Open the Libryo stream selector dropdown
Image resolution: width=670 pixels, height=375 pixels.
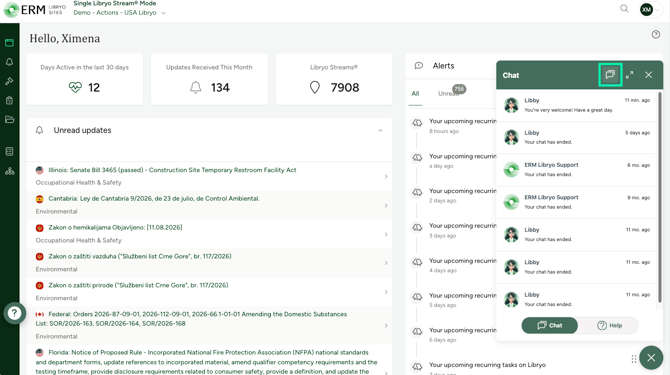(x=119, y=13)
